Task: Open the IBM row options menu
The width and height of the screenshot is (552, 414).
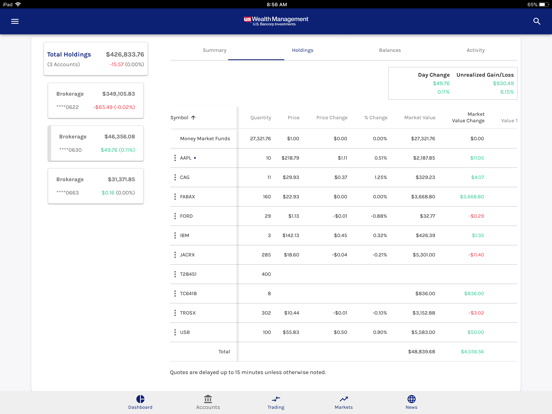Action: 175,235
